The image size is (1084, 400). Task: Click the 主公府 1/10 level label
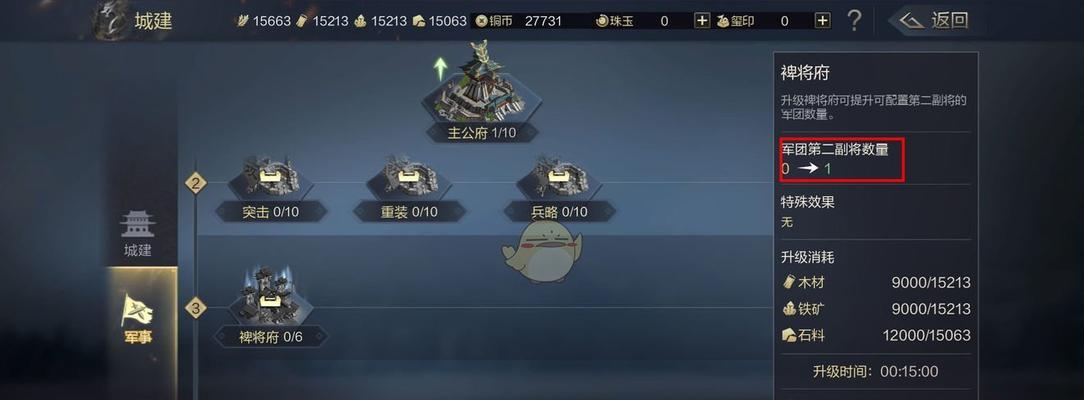482,133
